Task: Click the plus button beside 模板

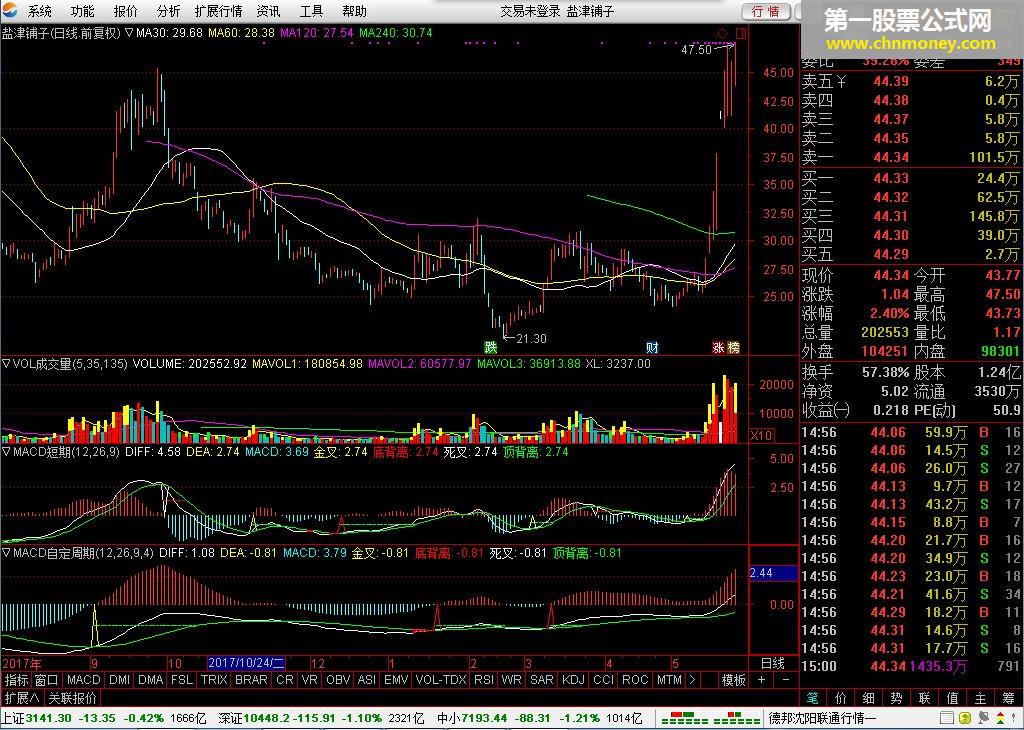Action: click(761, 680)
